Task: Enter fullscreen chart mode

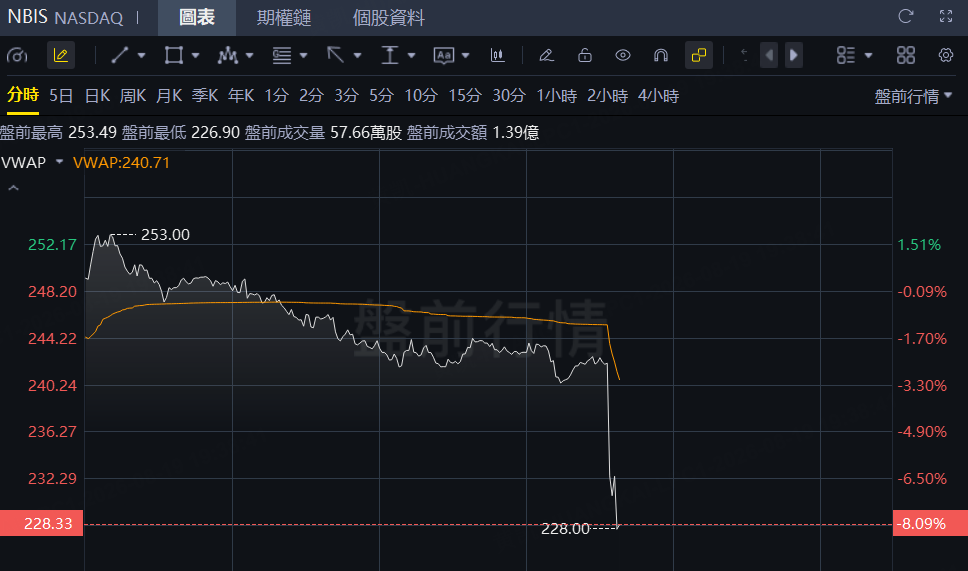Action: pos(946,17)
